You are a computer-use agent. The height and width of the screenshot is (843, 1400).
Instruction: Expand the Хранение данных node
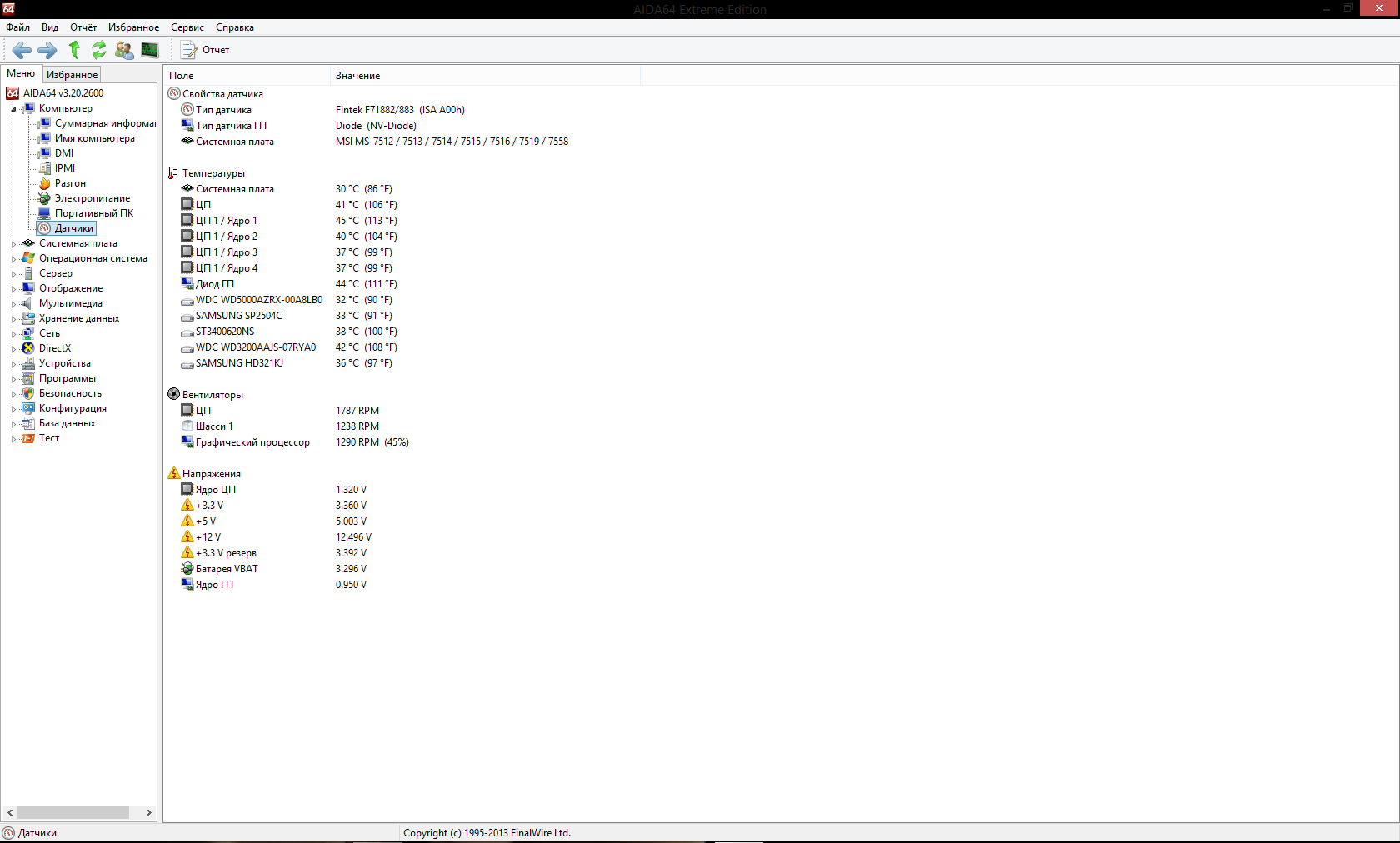pyautogui.click(x=13, y=319)
